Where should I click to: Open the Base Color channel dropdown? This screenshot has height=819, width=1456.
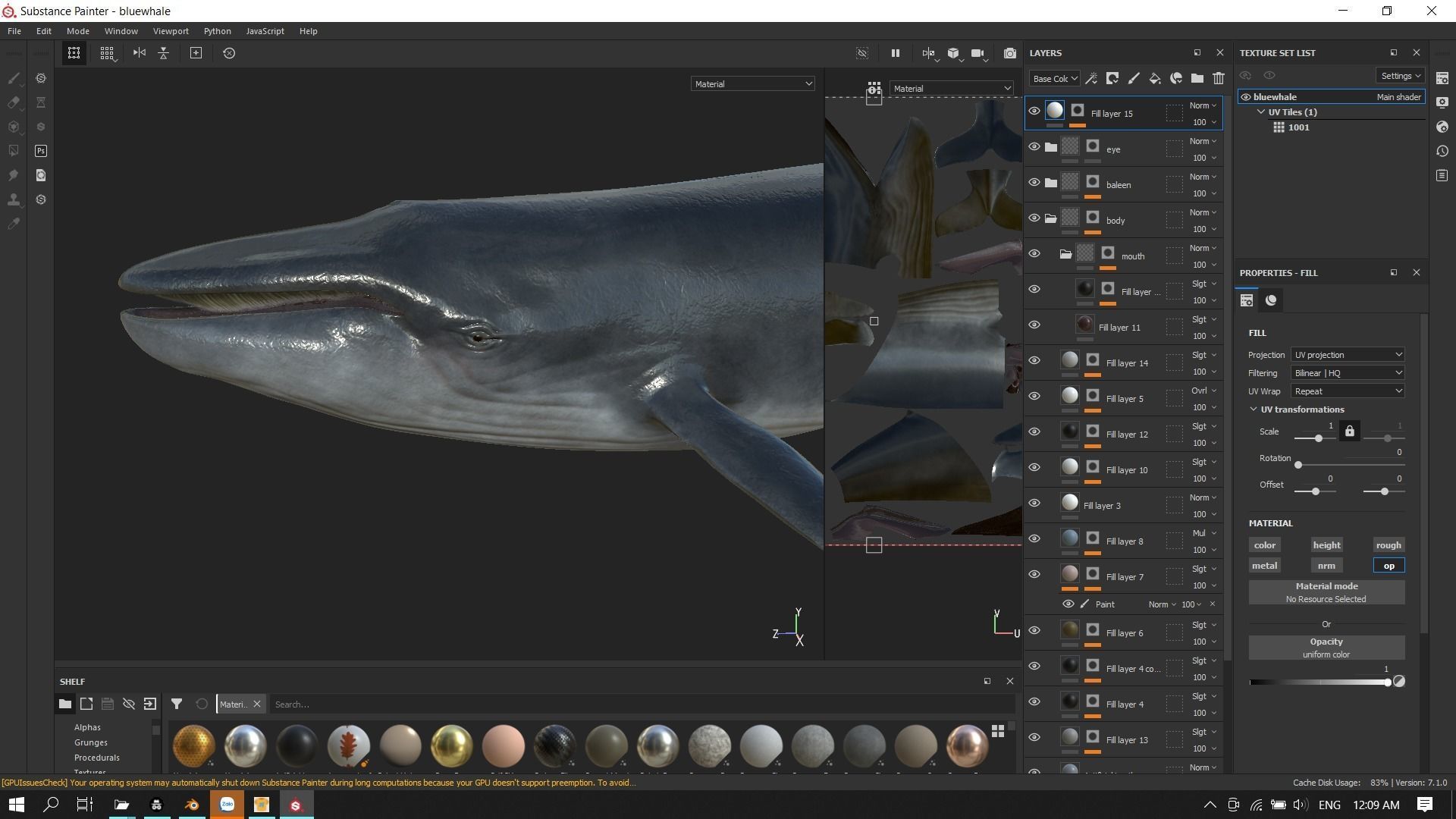[1054, 78]
